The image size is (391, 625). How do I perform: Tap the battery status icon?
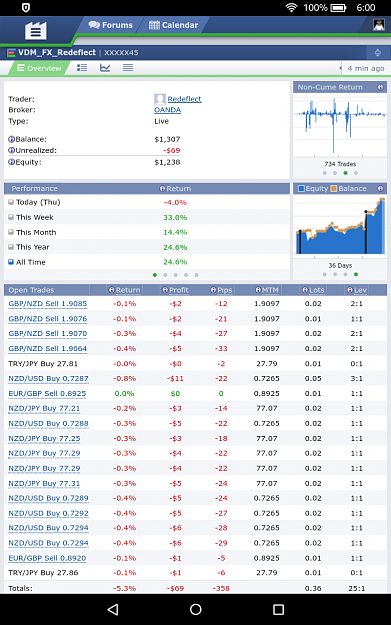pos(338,8)
